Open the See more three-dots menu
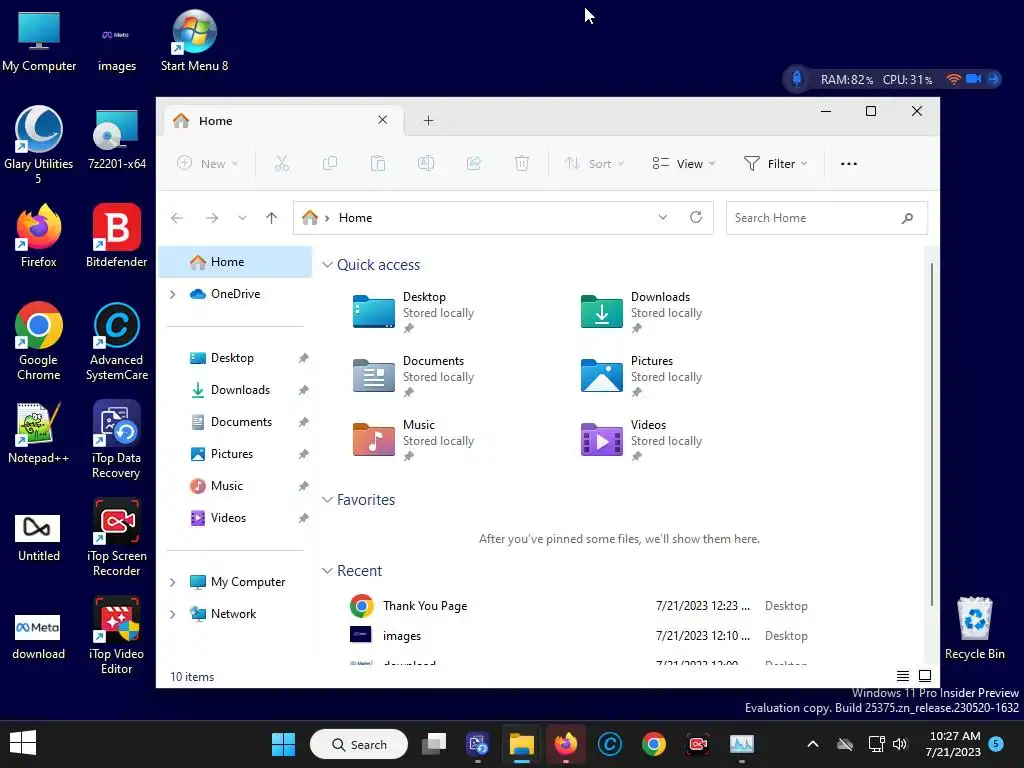 click(x=848, y=164)
